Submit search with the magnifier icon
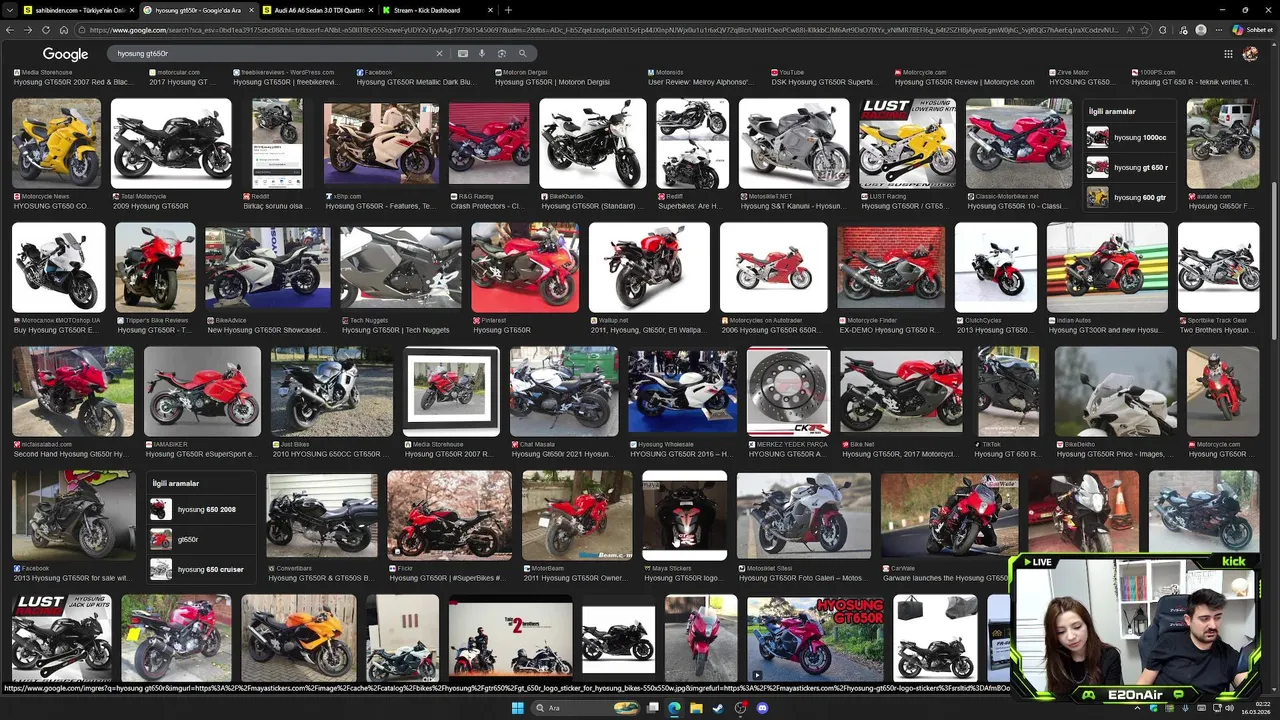The width and height of the screenshot is (1280, 720). coord(522,53)
